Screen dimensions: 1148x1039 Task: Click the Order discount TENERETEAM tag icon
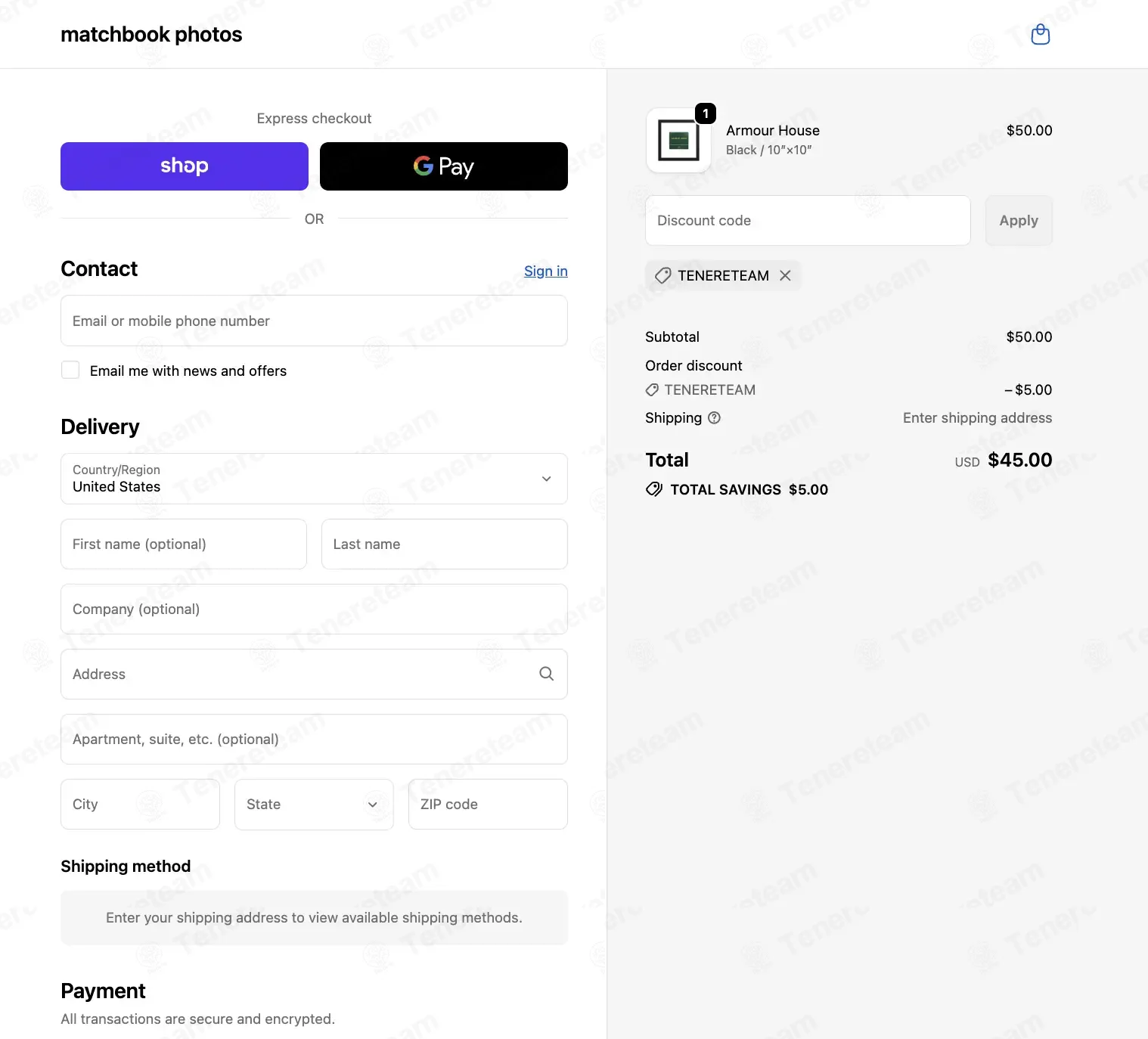[652, 389]
